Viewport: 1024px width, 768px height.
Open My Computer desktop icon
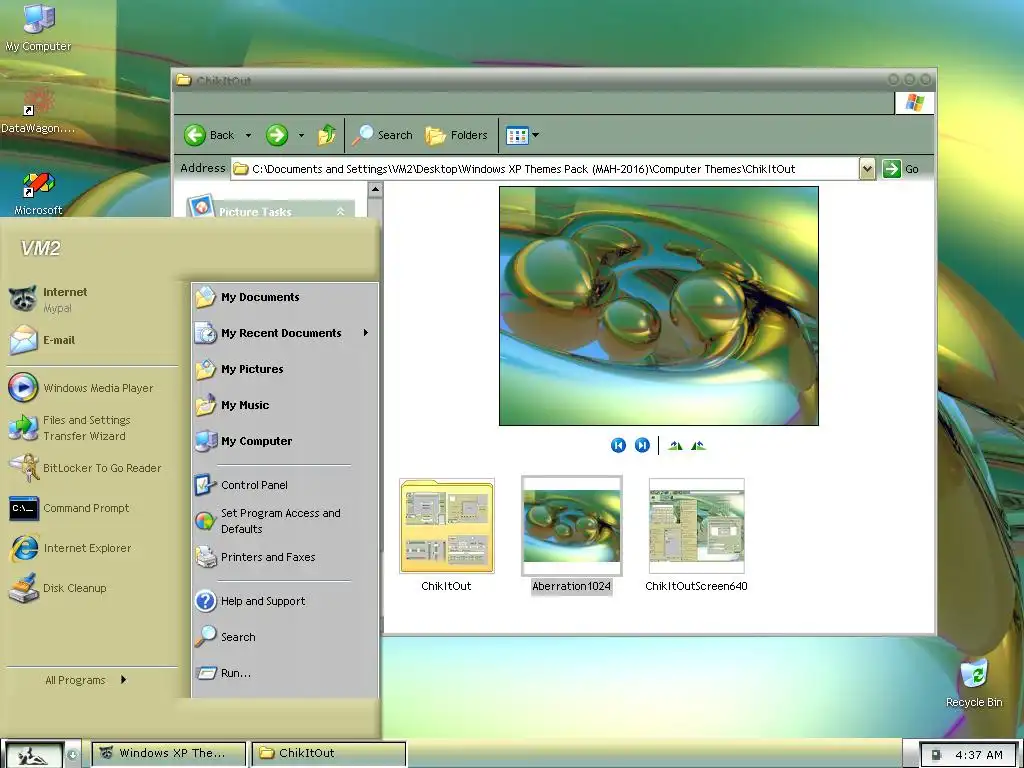pos(38,27)
